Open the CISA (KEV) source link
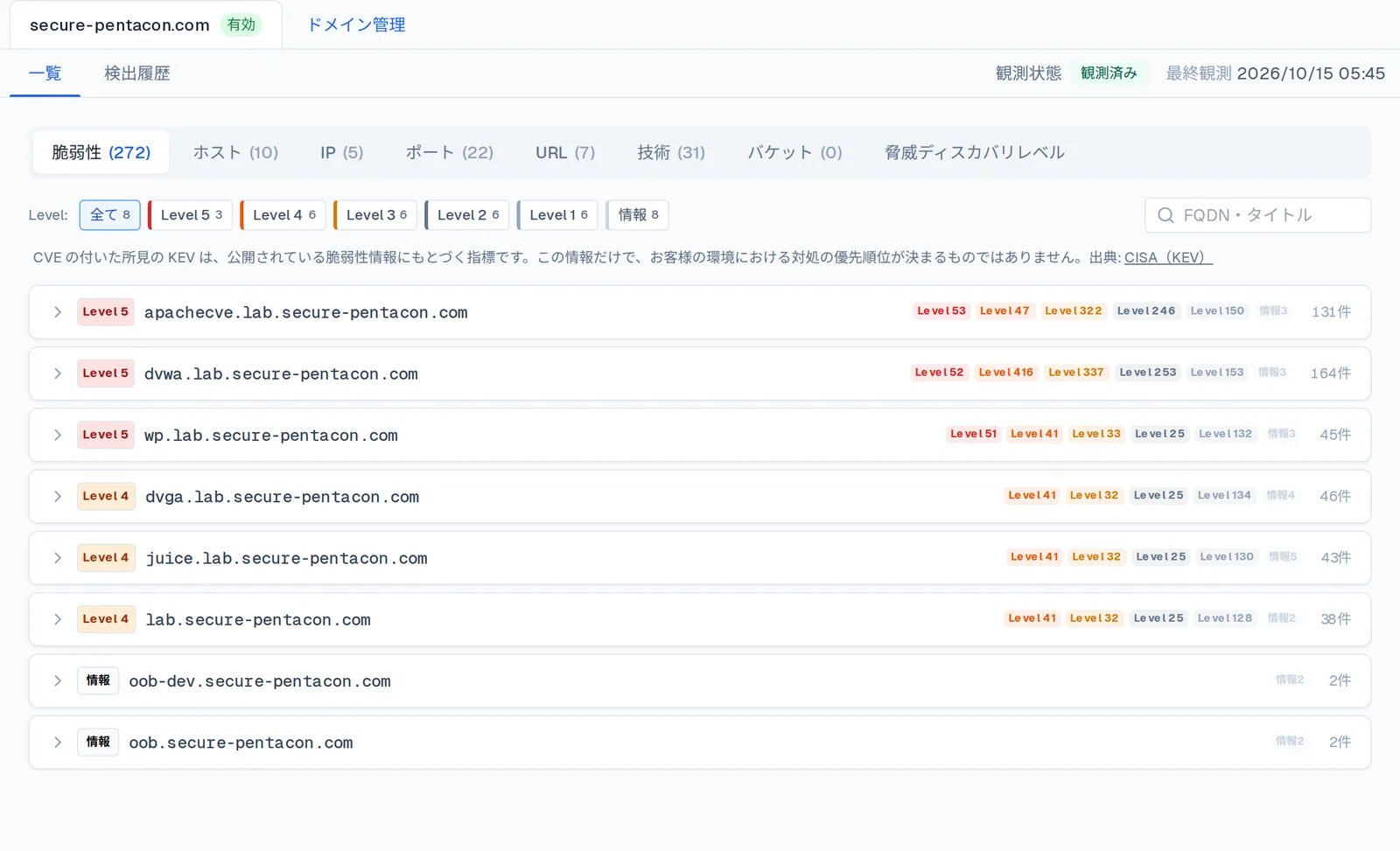This screenshot has height=851, width=1400. [1168, 257]
